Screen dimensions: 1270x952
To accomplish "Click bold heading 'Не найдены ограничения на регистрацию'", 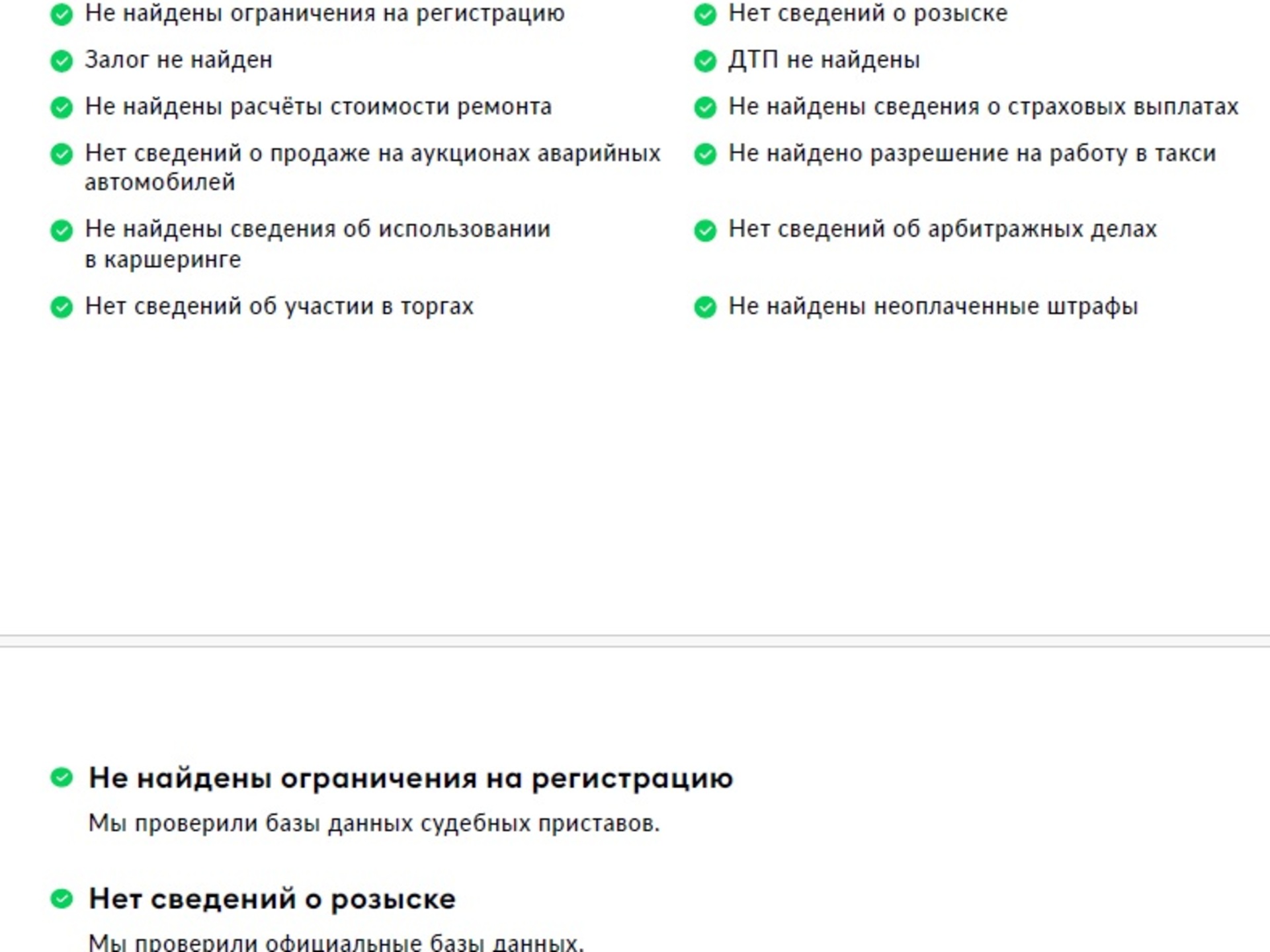I will [410, 778].
